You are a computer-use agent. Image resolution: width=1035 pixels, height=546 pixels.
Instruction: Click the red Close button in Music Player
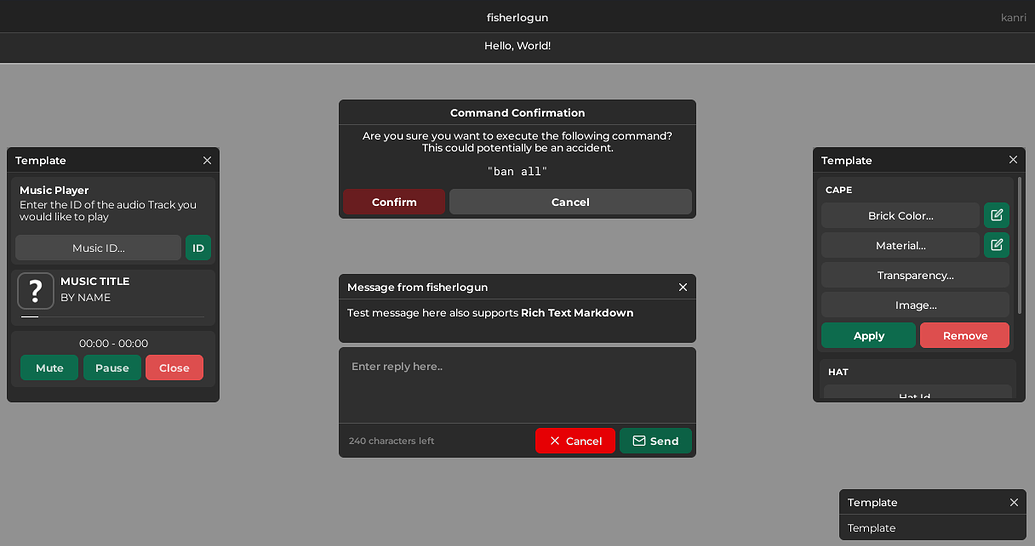174,368
